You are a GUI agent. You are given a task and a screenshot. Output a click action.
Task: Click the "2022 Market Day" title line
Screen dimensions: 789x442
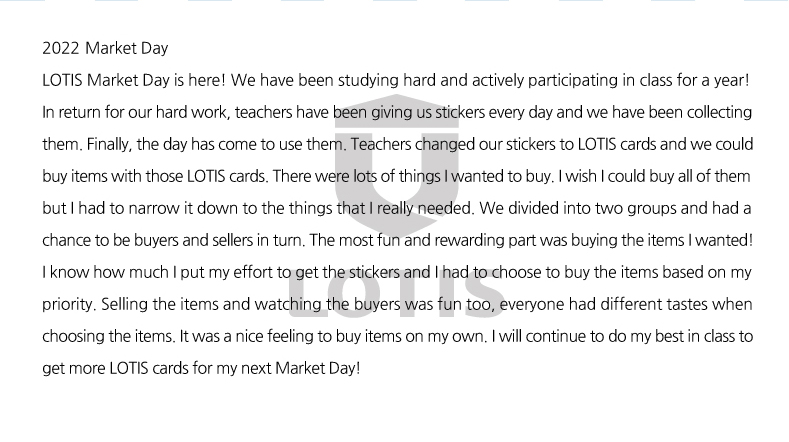coord(105,48)
